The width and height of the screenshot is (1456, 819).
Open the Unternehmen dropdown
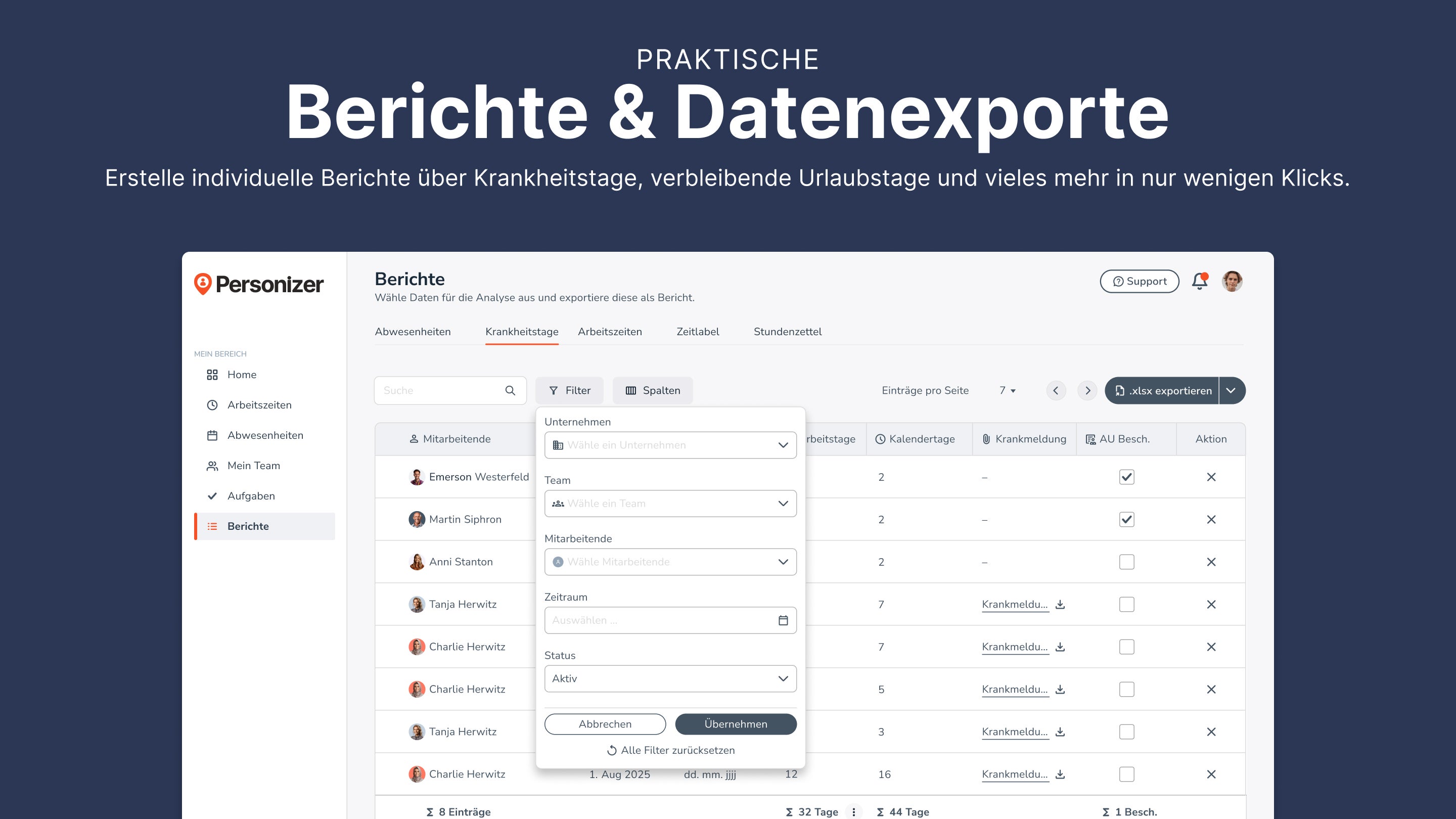pyautogui.click(x=670, y=445)
